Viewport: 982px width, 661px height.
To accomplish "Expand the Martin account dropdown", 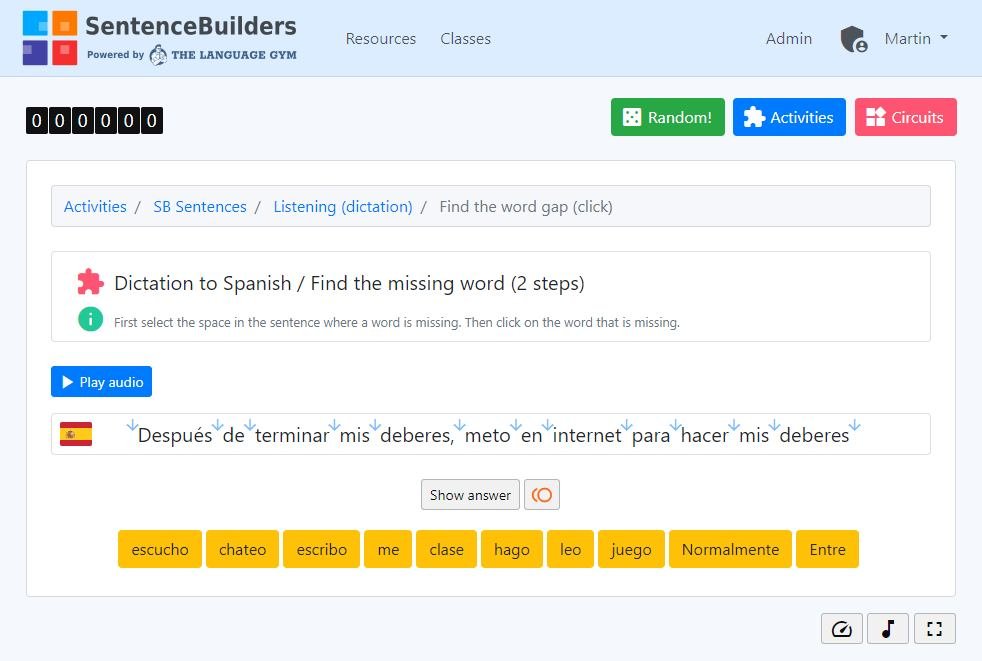I will [x=916, y=39].
